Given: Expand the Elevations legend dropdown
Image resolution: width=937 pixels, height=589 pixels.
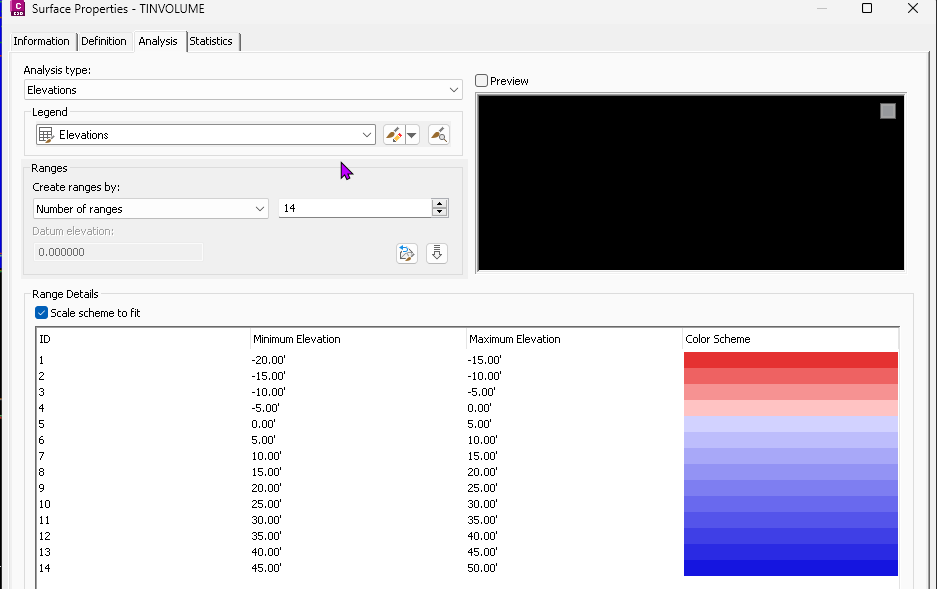Looking at the screenshot, I should (x=368, y=134).
